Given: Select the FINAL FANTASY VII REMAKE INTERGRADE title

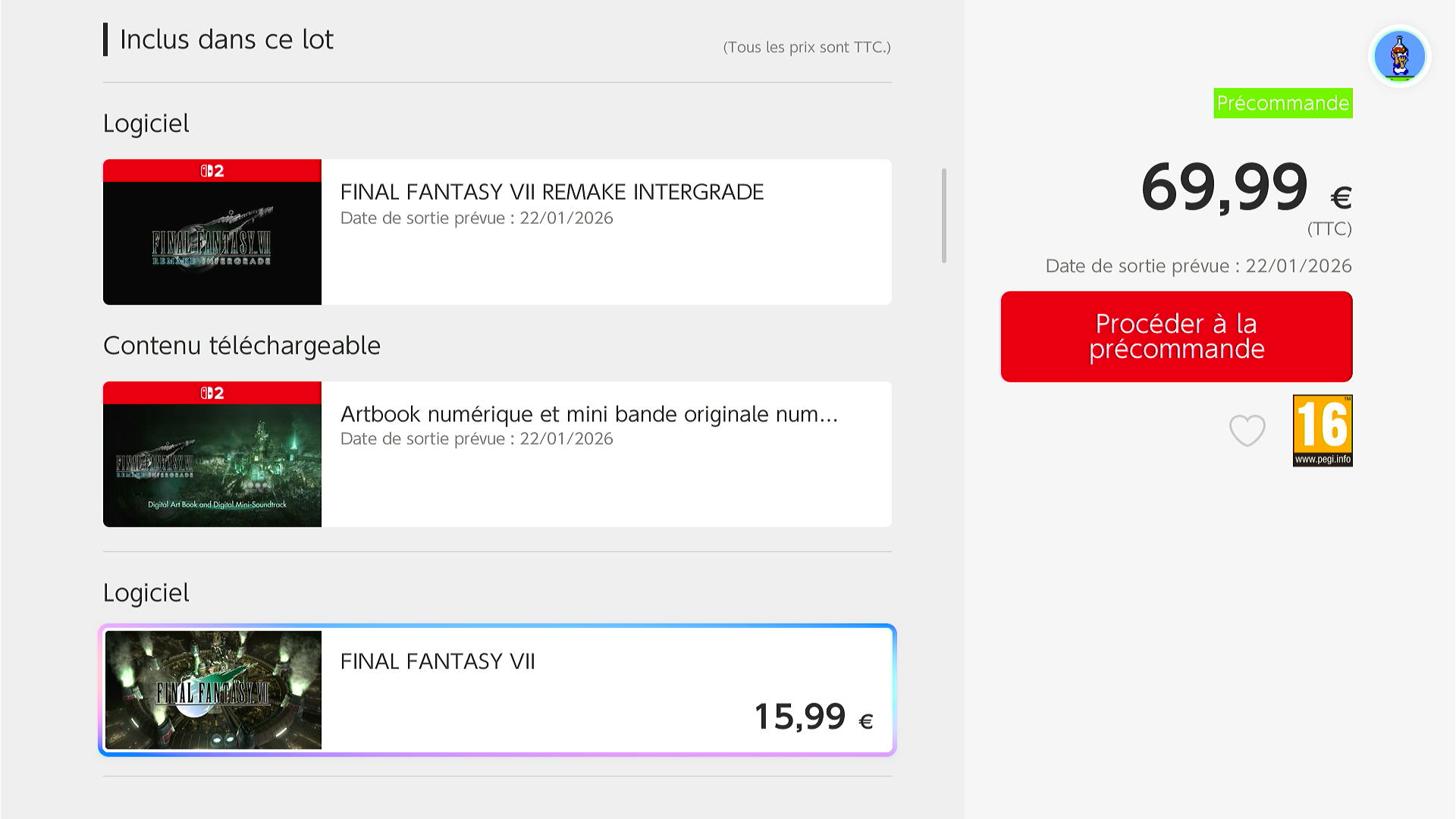Looking at the screenshot, I should (551, 192).
